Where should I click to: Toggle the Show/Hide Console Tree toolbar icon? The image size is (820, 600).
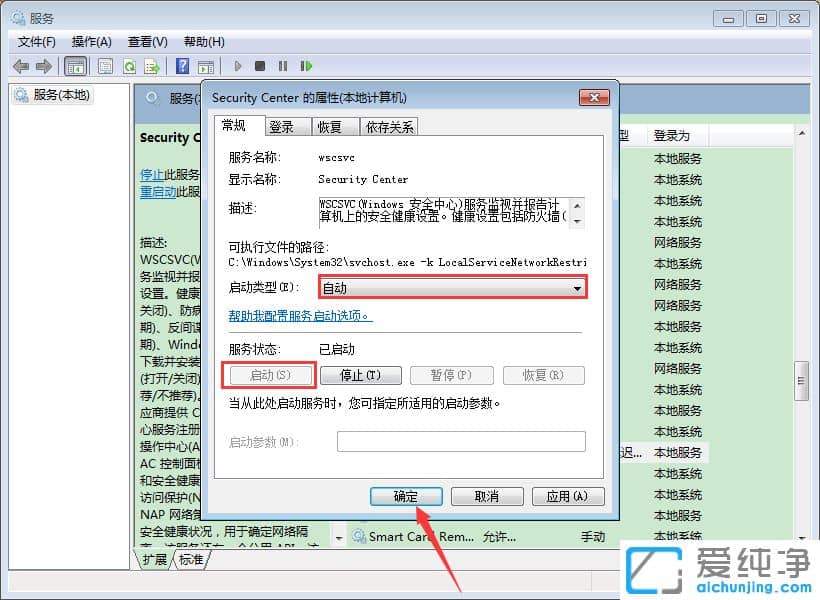pyautogui.click(x=74, y=66)
